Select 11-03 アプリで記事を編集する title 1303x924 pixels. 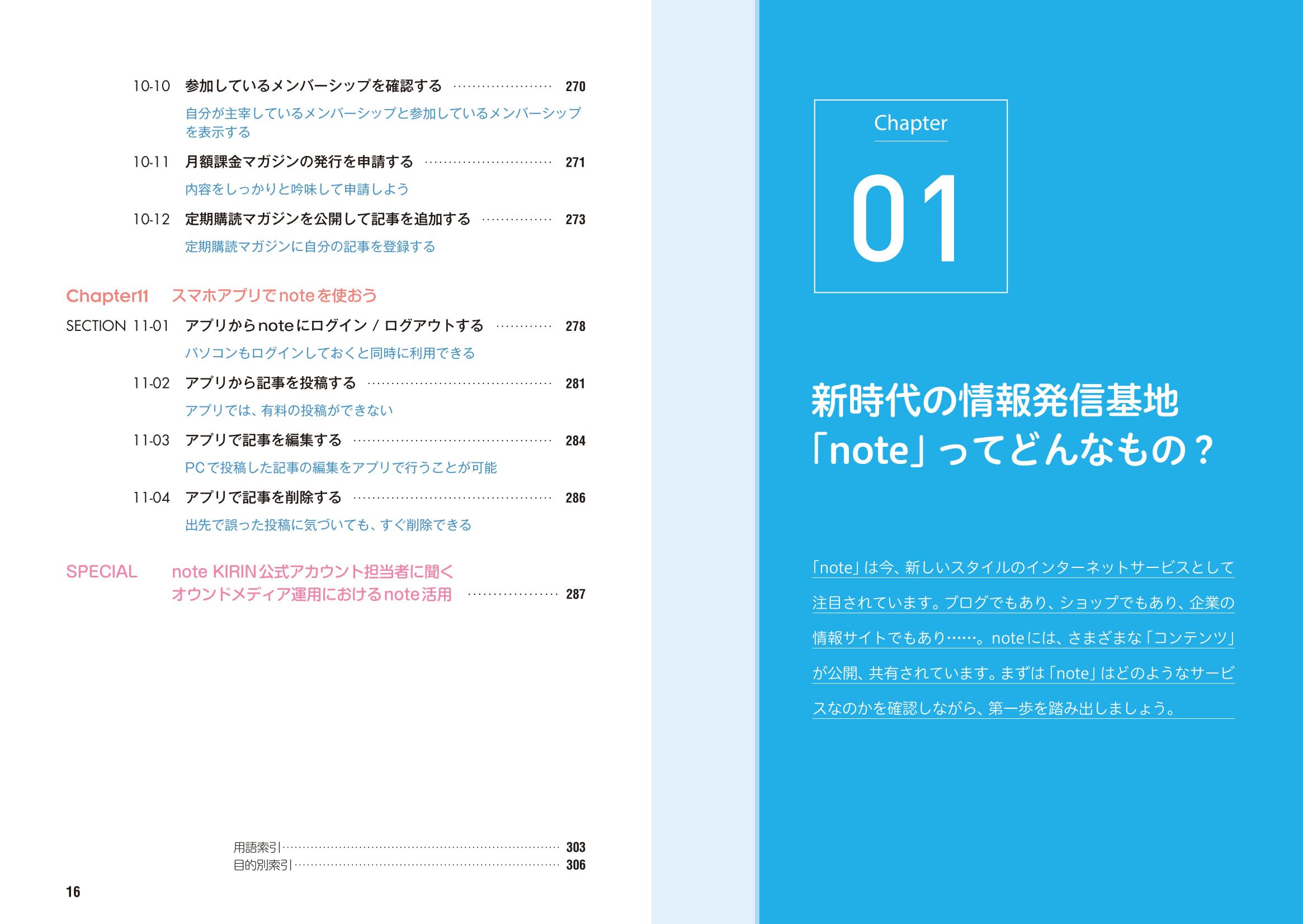pos(263,440)
